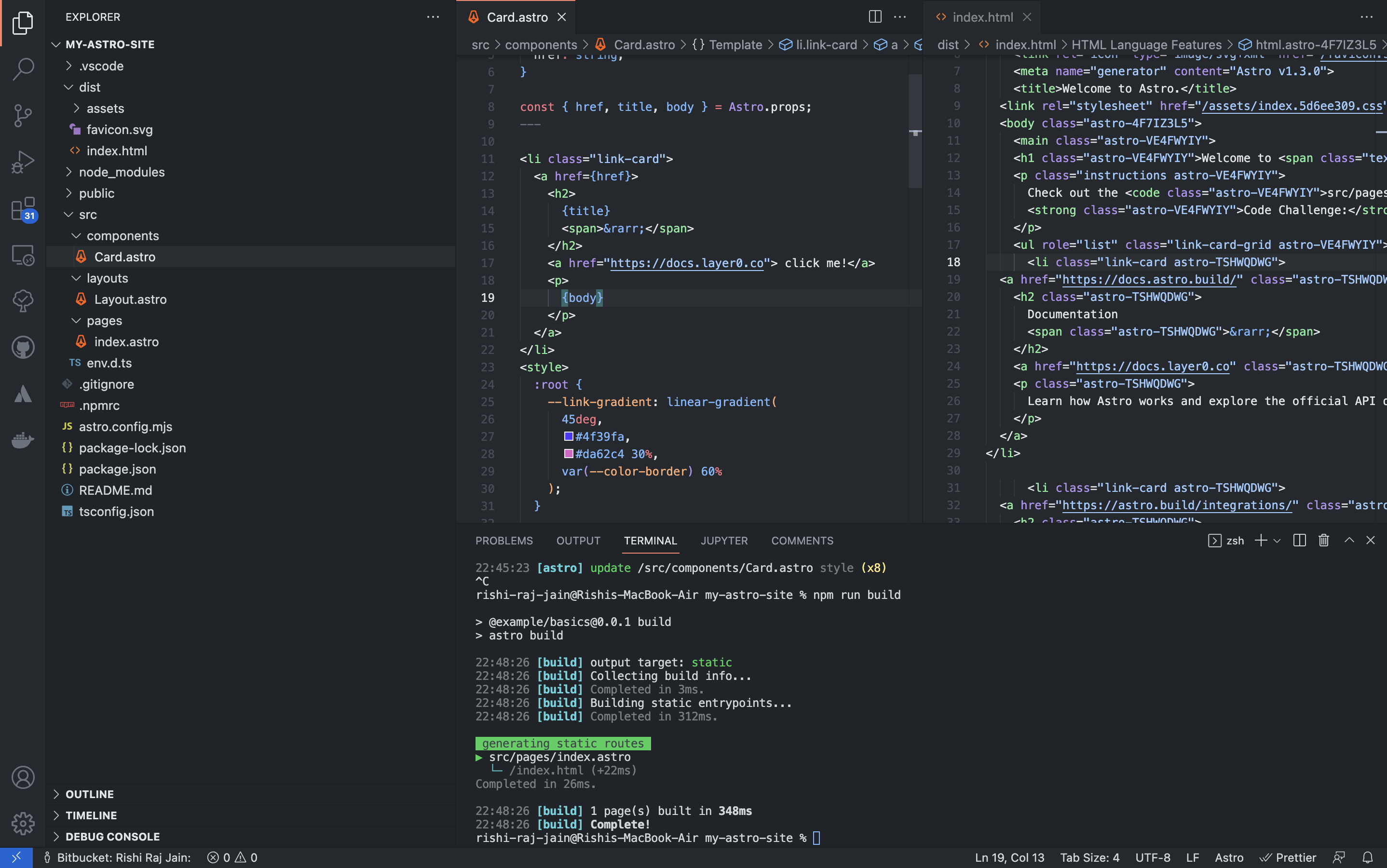Open the Accounts icon in the activity bar
Screen dimensions: 1387x868
(x=22, y=777)
